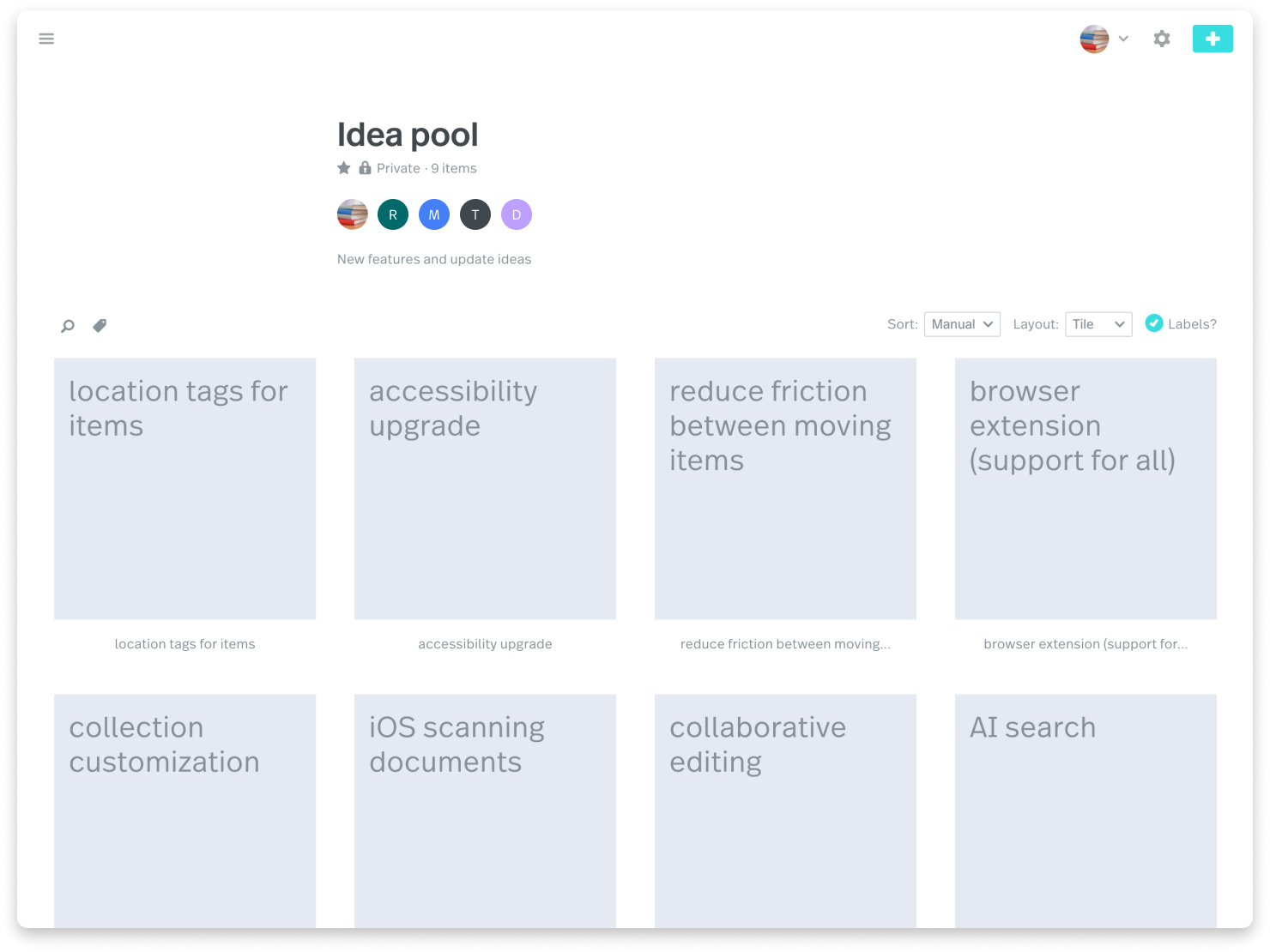Click the "location tags for items" caption link
The height and width of the screenshot is (952, 1270).
[184, 644]
